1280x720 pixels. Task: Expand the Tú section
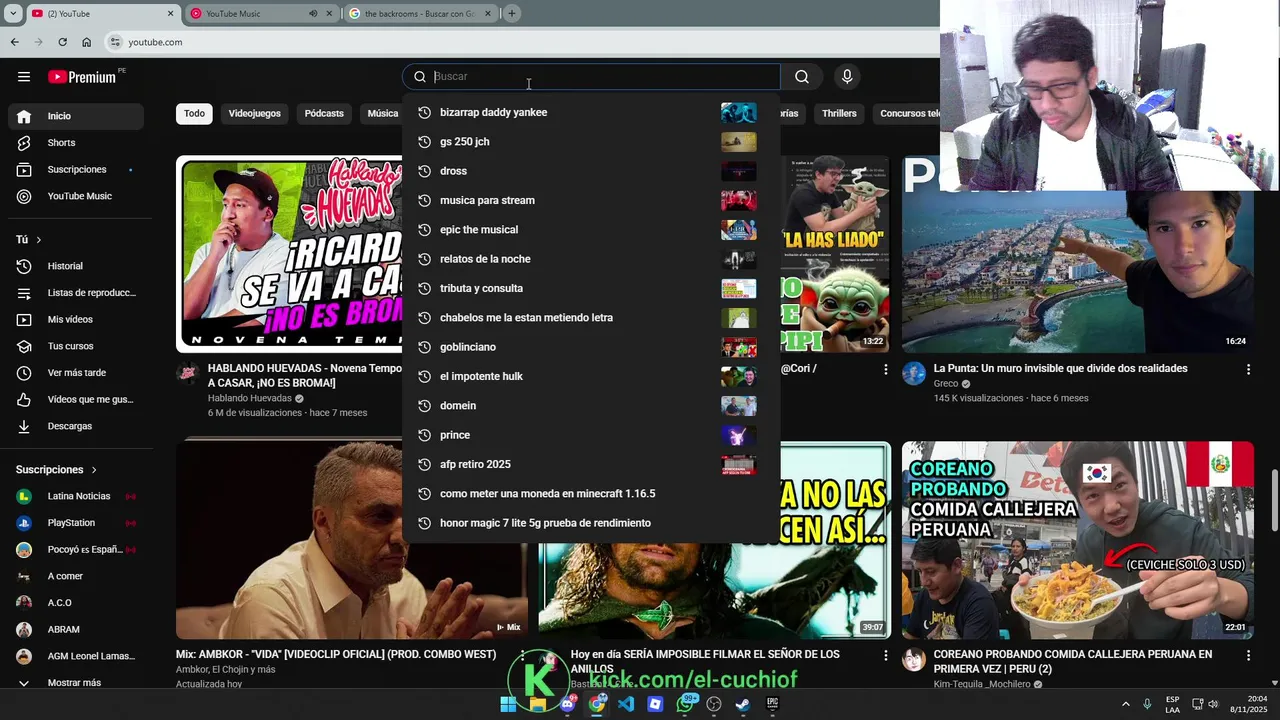click(x=29, y=240)
